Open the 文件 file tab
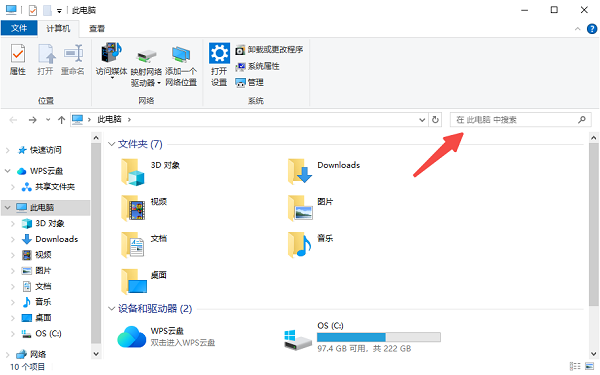This screenshot has height=375, width=600. pyautogui.click(x=19, y=28)
